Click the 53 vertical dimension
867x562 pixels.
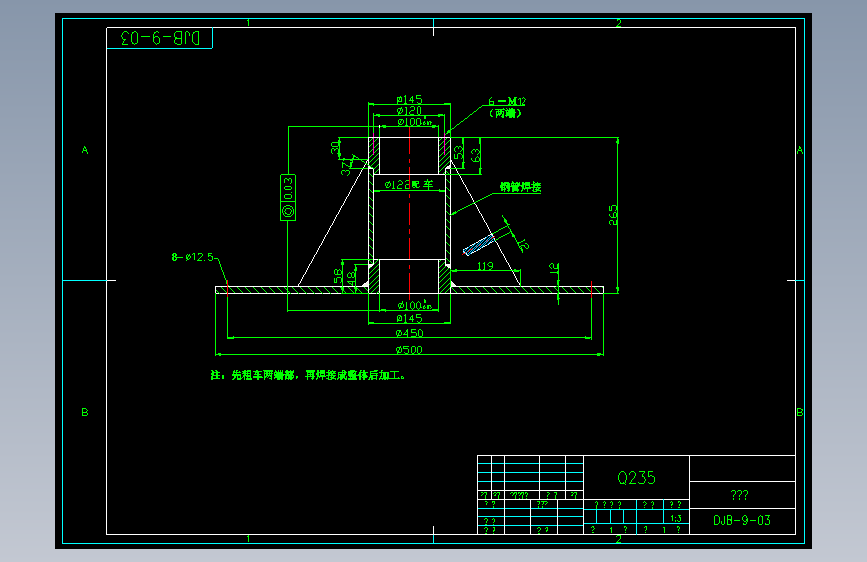tap(459, 152)
